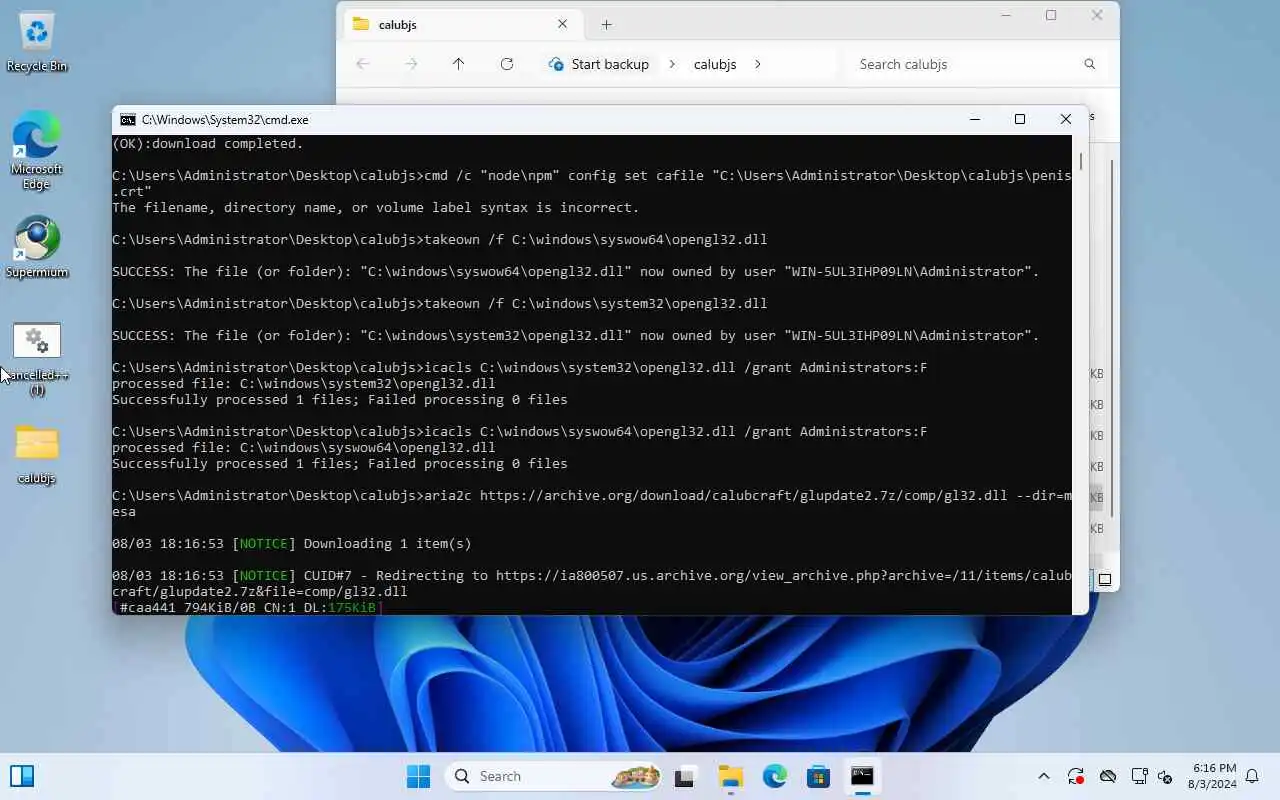The height and width of the screenshot is (800, 1280).
Task: Close the calubjs Explorer tab
Action: pyautogui.click(x=563, y=24)
